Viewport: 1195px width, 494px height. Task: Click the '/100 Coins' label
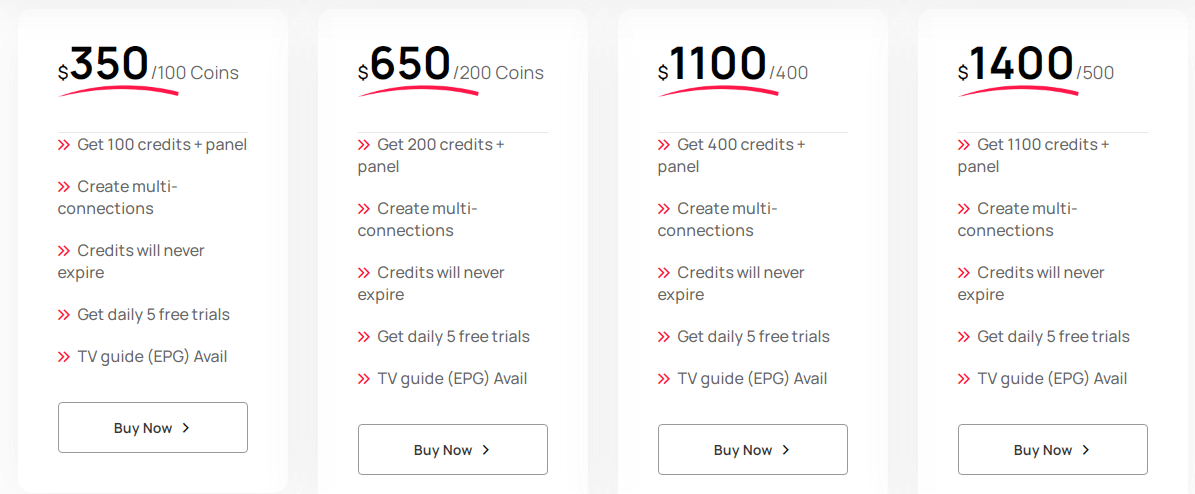[x=195, y=73]
